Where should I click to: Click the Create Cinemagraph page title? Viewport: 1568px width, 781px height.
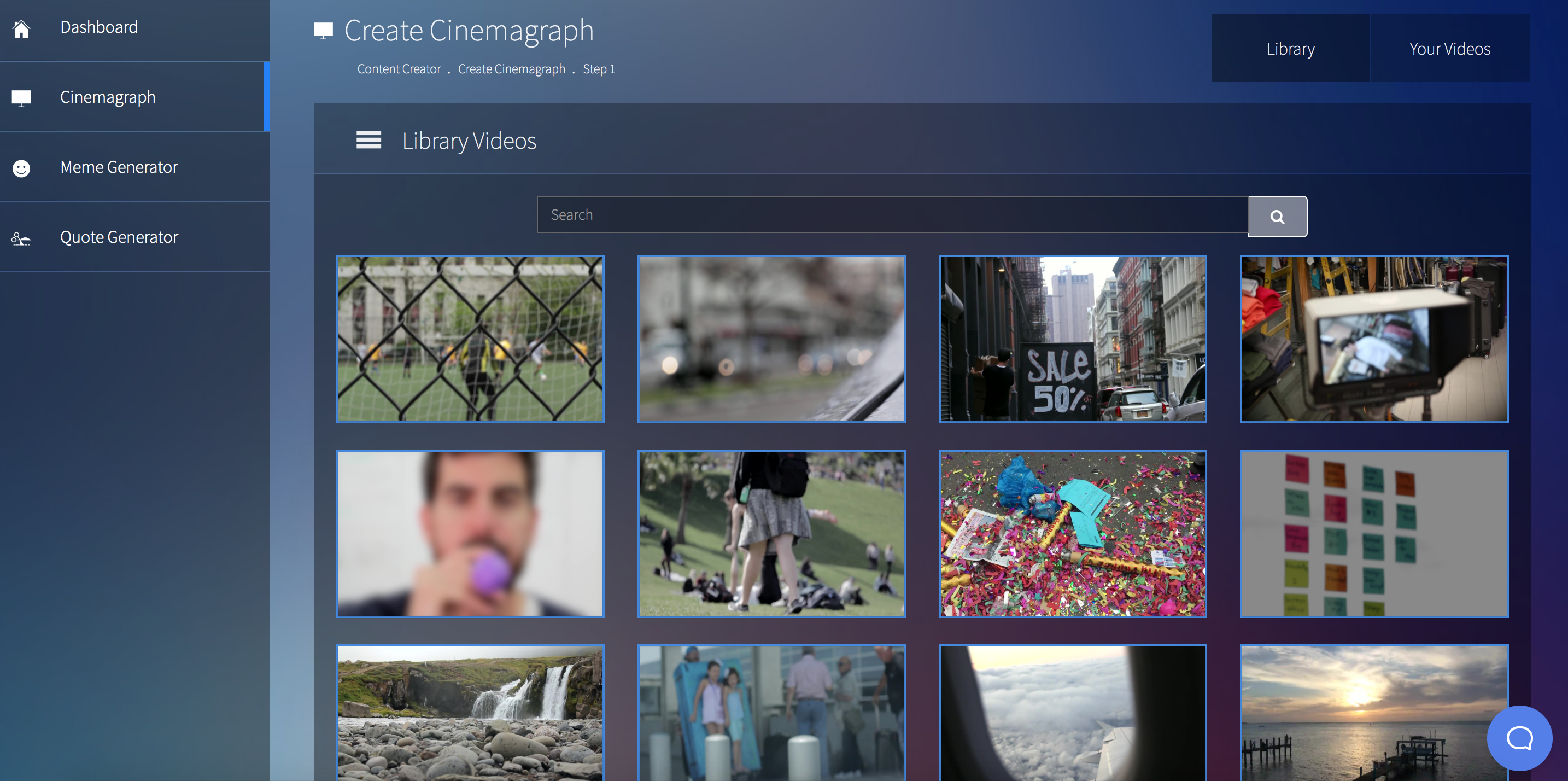tap(469, 31)
